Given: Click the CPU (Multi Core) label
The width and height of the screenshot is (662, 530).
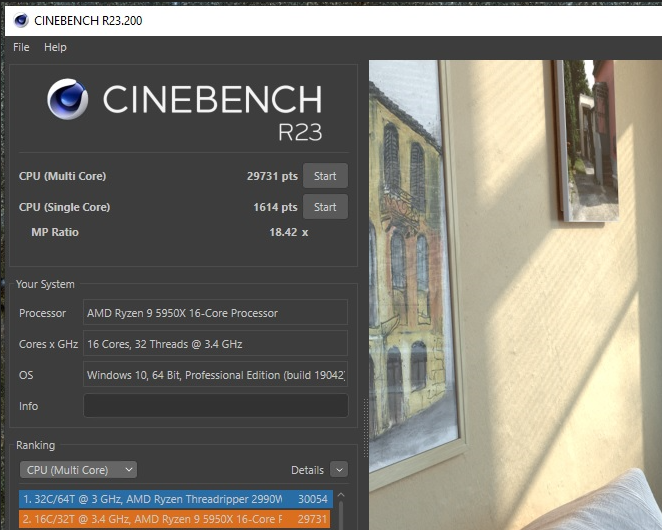Looking at the screenshot, I should pos(62,176).
